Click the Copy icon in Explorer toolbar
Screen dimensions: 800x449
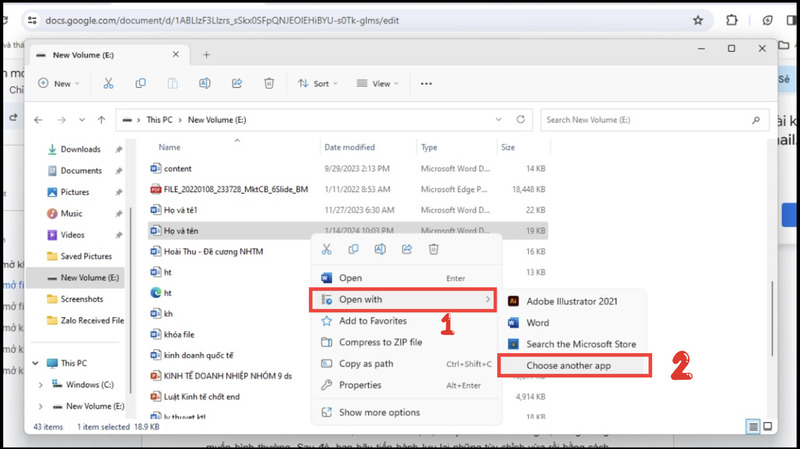(x=140, y=83)
